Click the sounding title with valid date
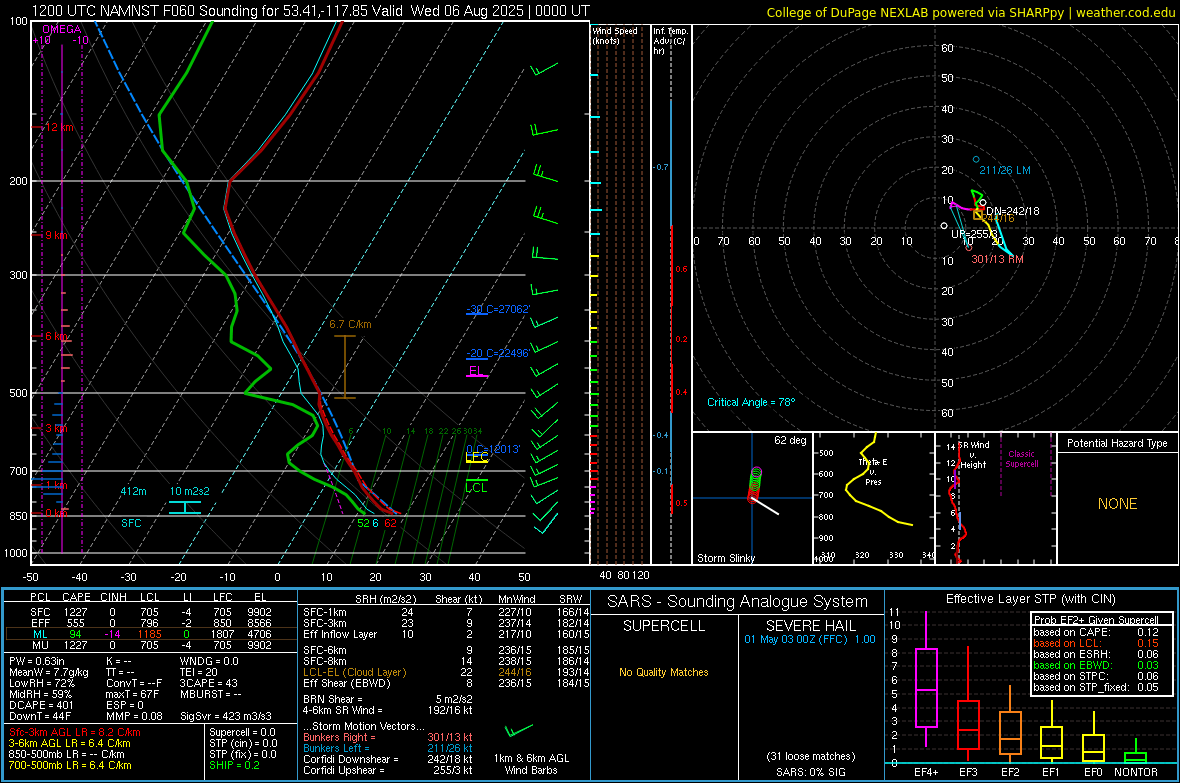The width and height of the screenshot is (1180, 783). [311, 11]
